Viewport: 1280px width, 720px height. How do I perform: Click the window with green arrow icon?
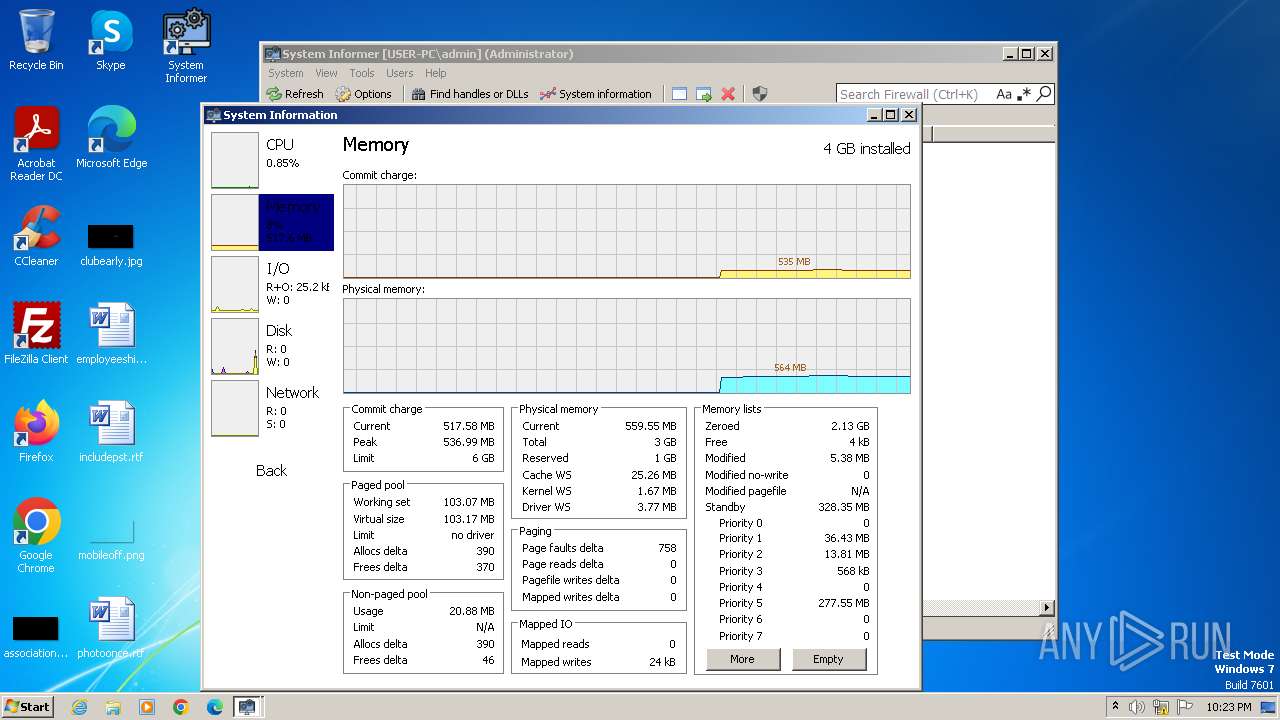click(x=704, y=94)
